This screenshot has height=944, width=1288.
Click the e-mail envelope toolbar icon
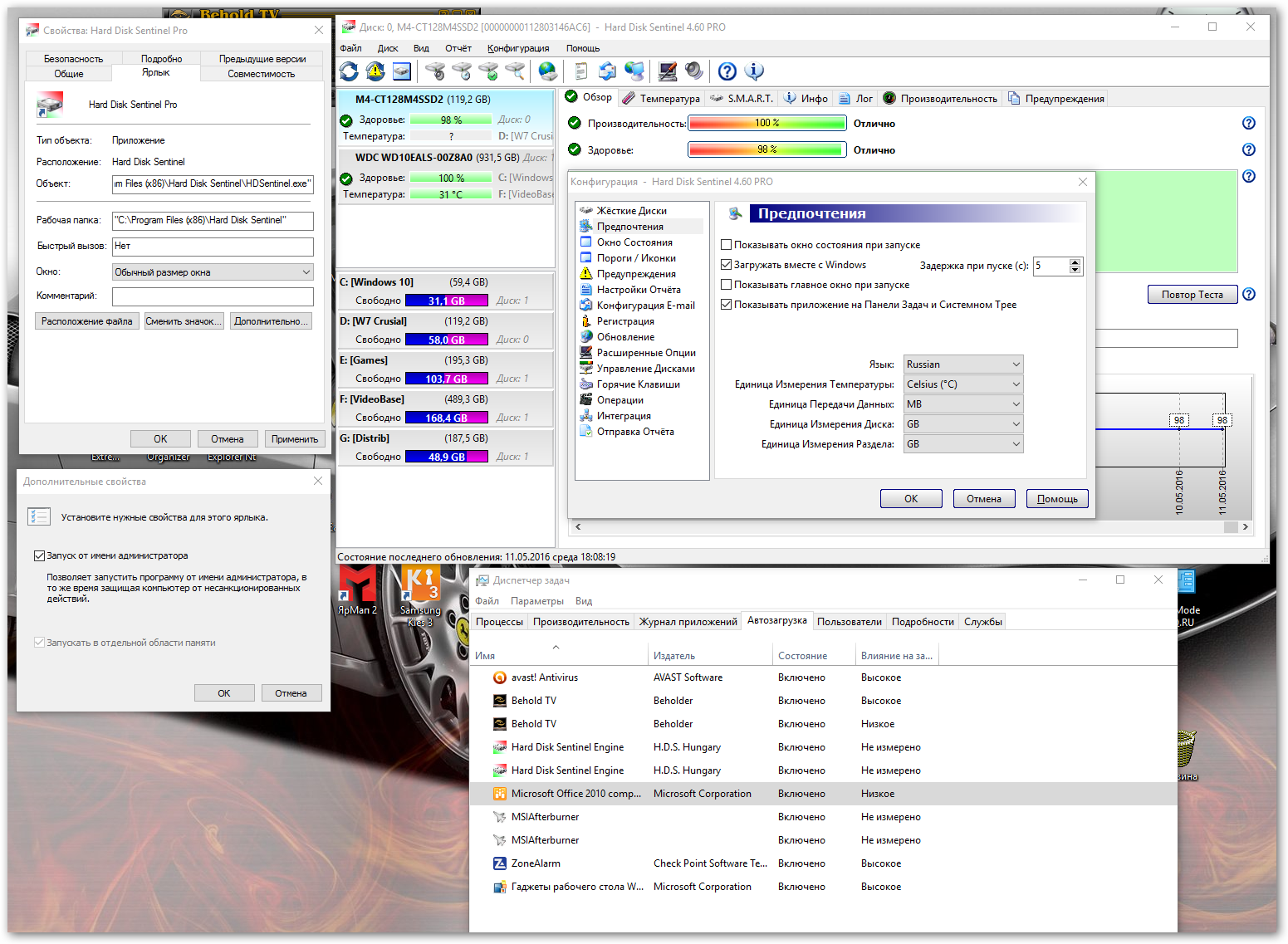[x=608, y=71]
